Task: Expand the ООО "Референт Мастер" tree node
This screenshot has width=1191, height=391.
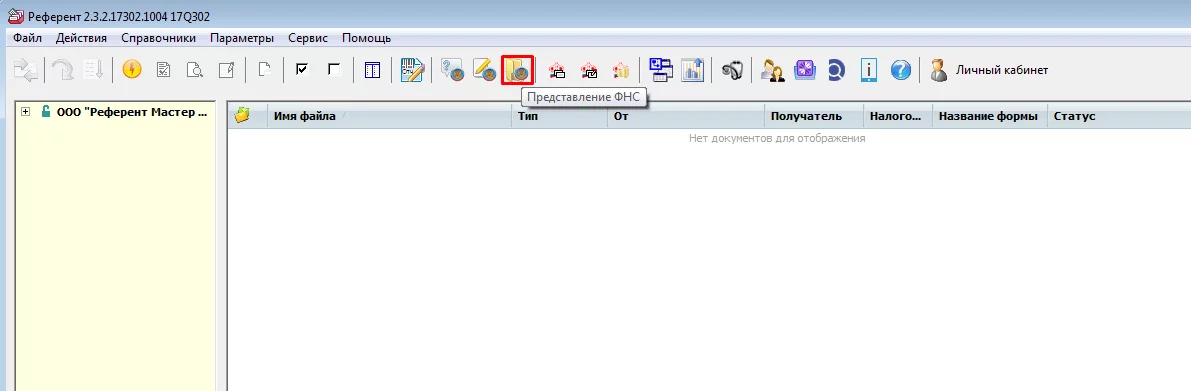Action: tap(25, 112)
